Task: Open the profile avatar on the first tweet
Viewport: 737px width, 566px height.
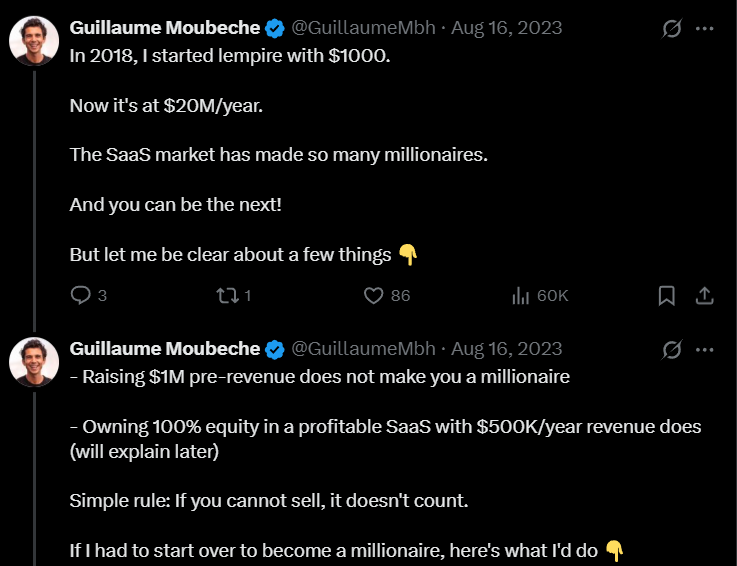Action: pyautogui.click(x=34, y=41)
